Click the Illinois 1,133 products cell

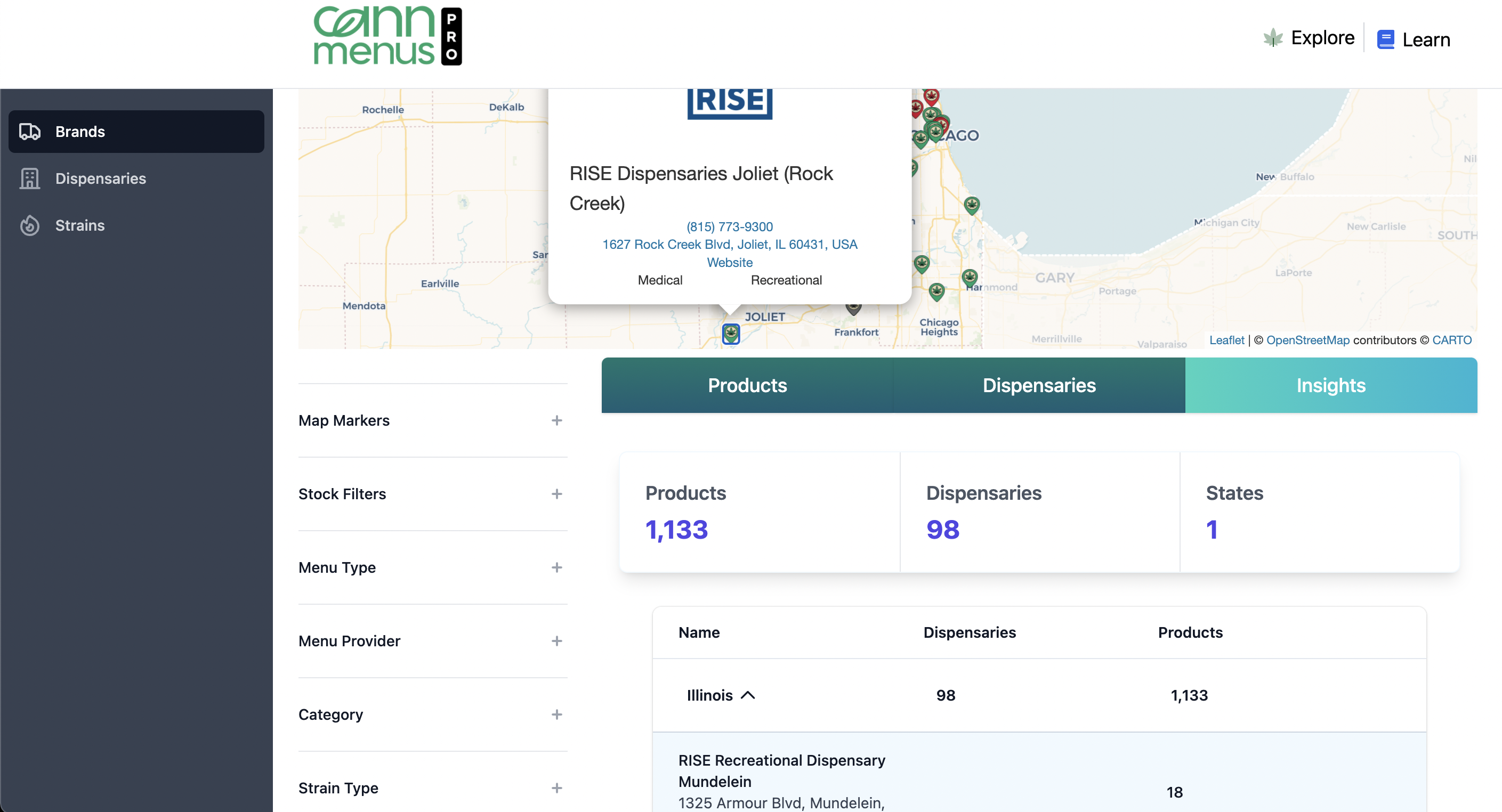click(1189, 695)
